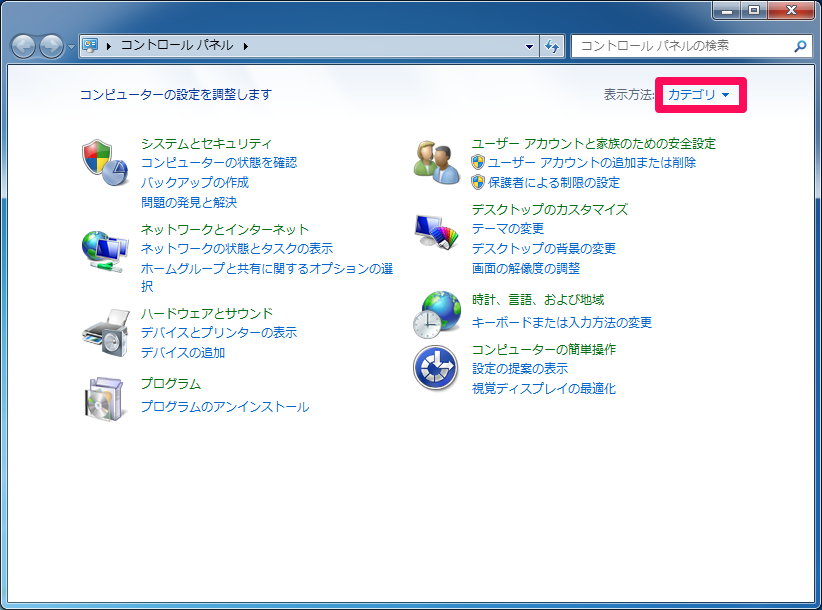Click the User Accounts people icon
This screenshot has width=822, height=610.
pos(436,160)
